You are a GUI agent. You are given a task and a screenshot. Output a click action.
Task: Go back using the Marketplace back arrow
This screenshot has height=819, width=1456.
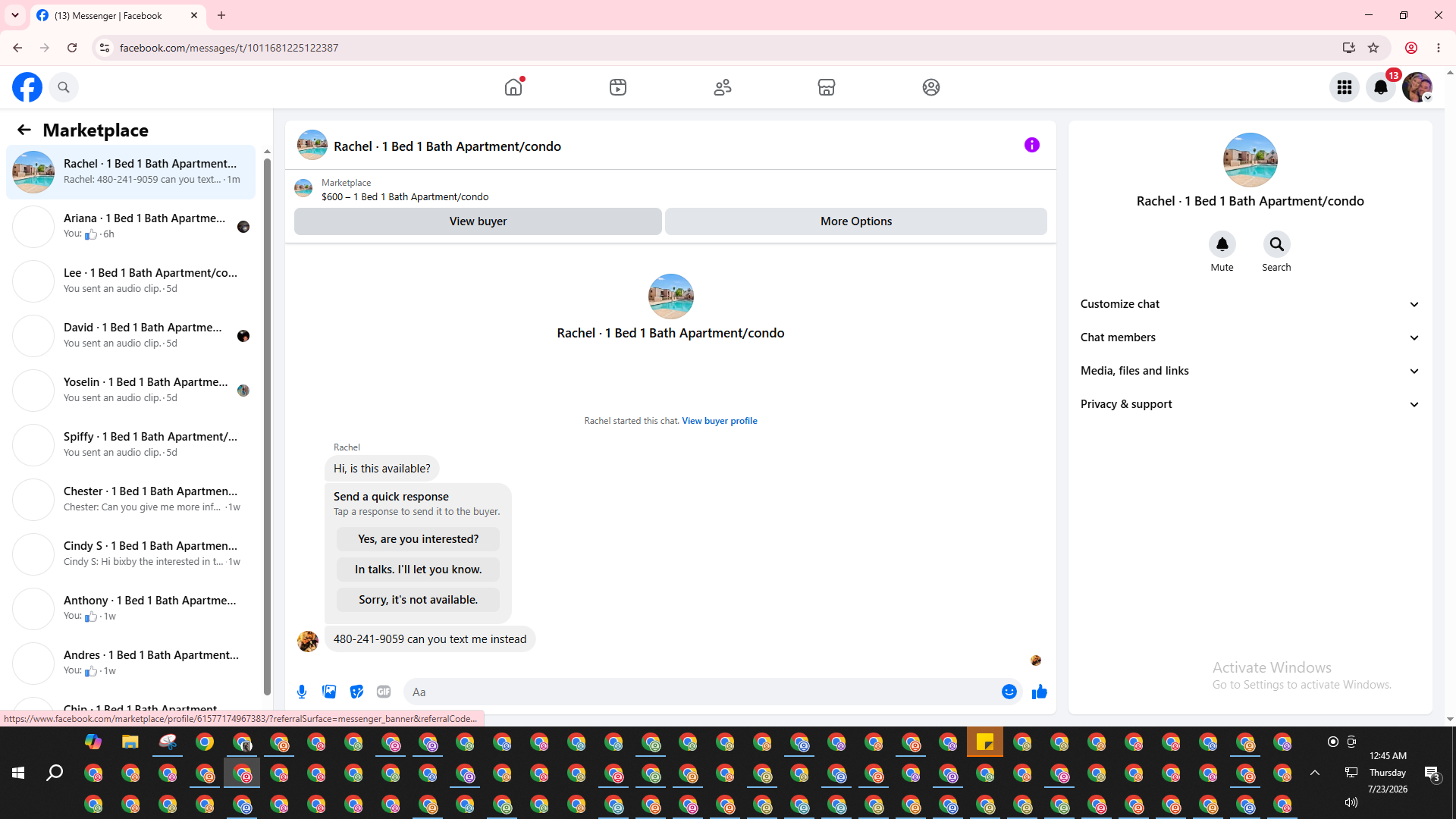pyautogui.click(x=24, y=130)
